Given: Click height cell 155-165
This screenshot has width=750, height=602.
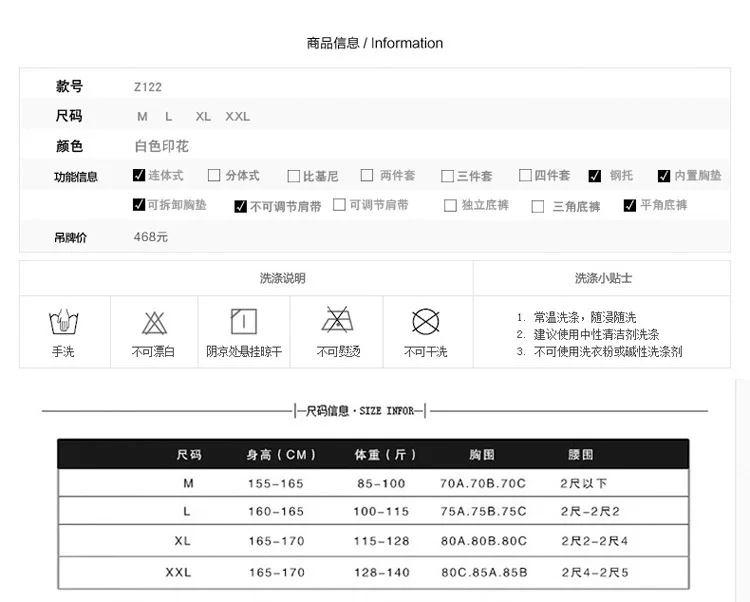Looking at the screenshot, I should tap(276, 484).
